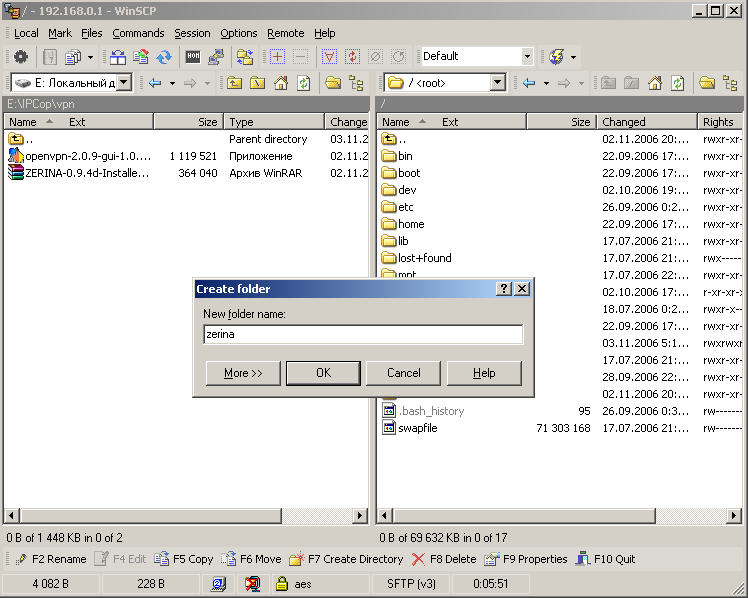Screen dimensions: 748x598
Task: Open the Options menu
Action: pyautogui.click(x=239, y=33)
